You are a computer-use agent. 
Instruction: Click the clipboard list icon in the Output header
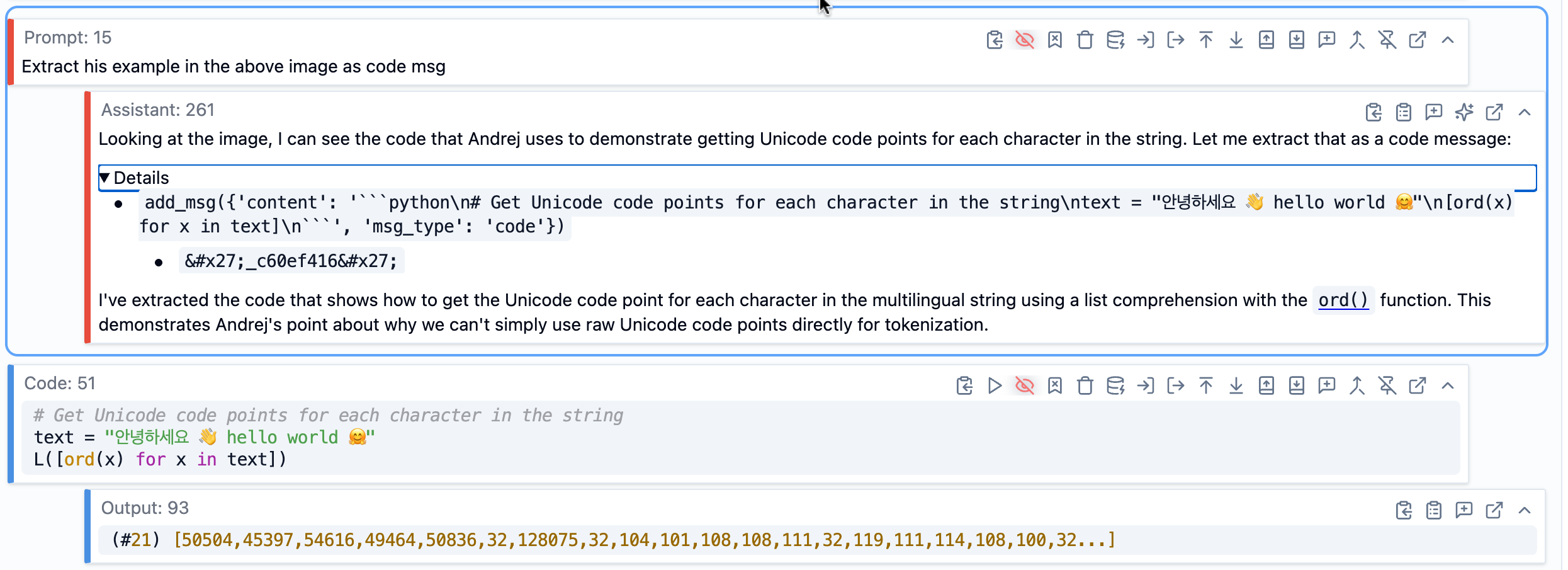click(x=1433, y=510)
